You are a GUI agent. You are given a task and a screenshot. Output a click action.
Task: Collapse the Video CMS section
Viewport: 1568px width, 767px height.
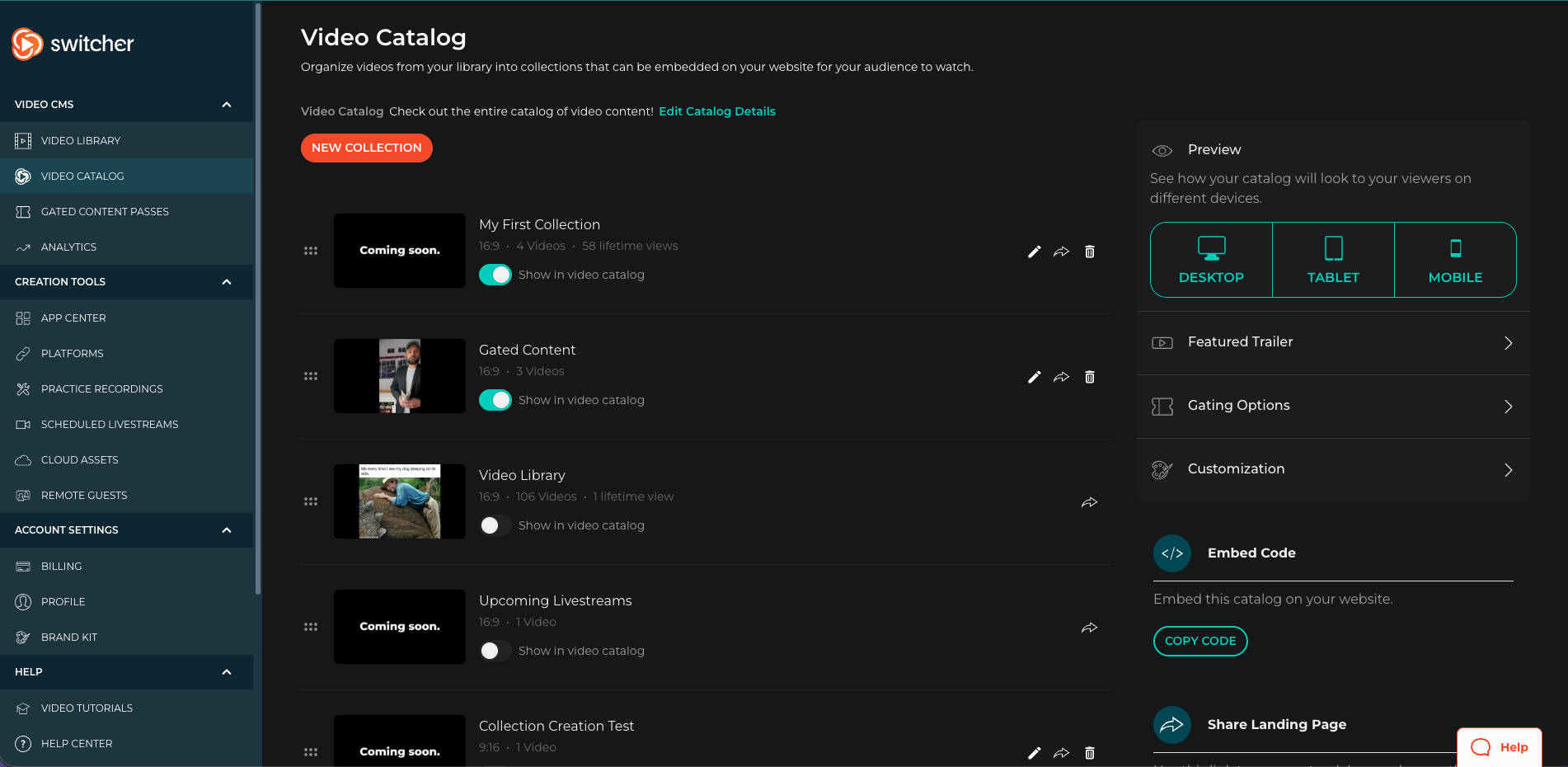(x=227, y=105)
